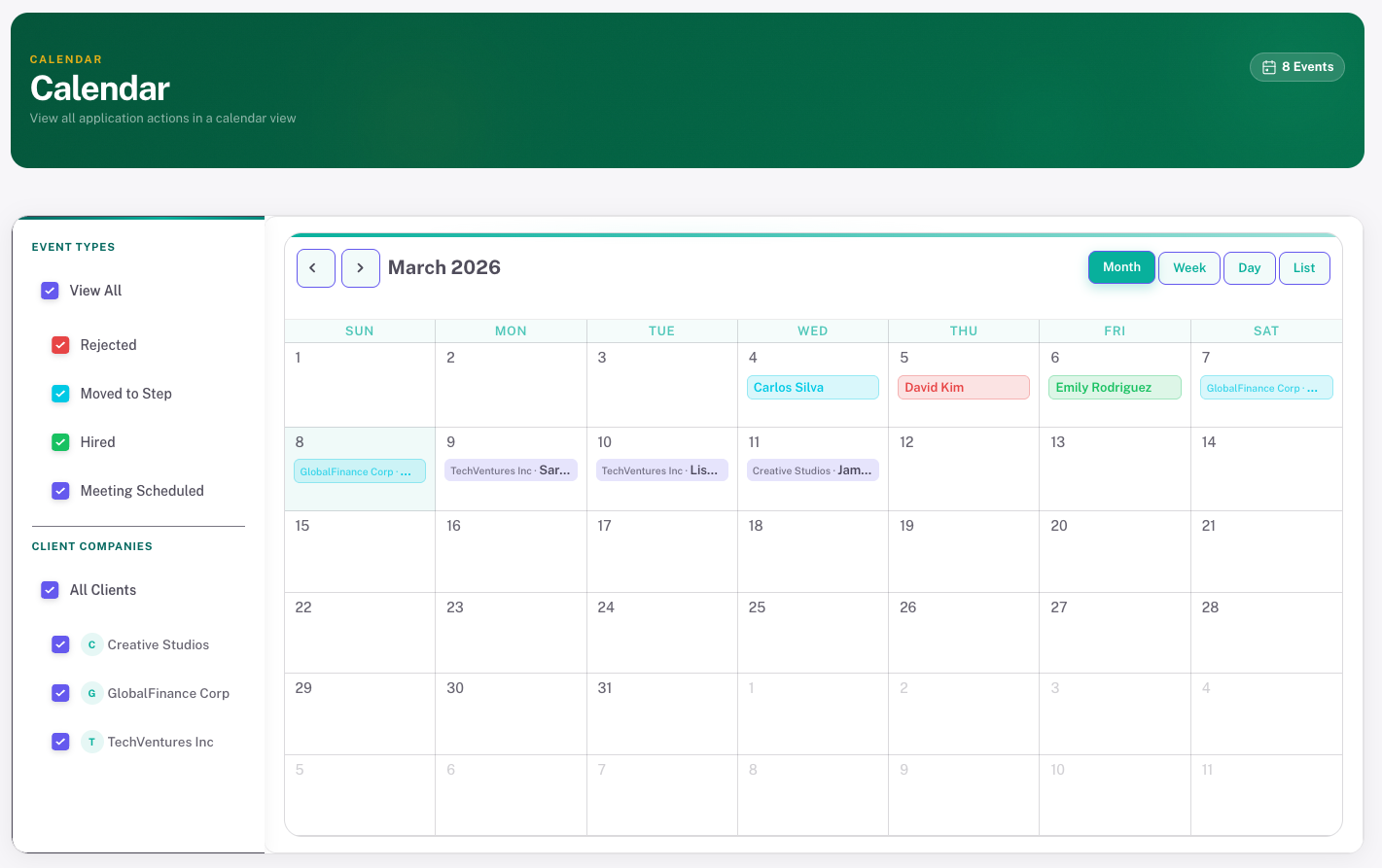Click the GlobalFinance Corp G avatar icon
The height and width of the screenshot is (868, 1382).
tap(91, 693)
